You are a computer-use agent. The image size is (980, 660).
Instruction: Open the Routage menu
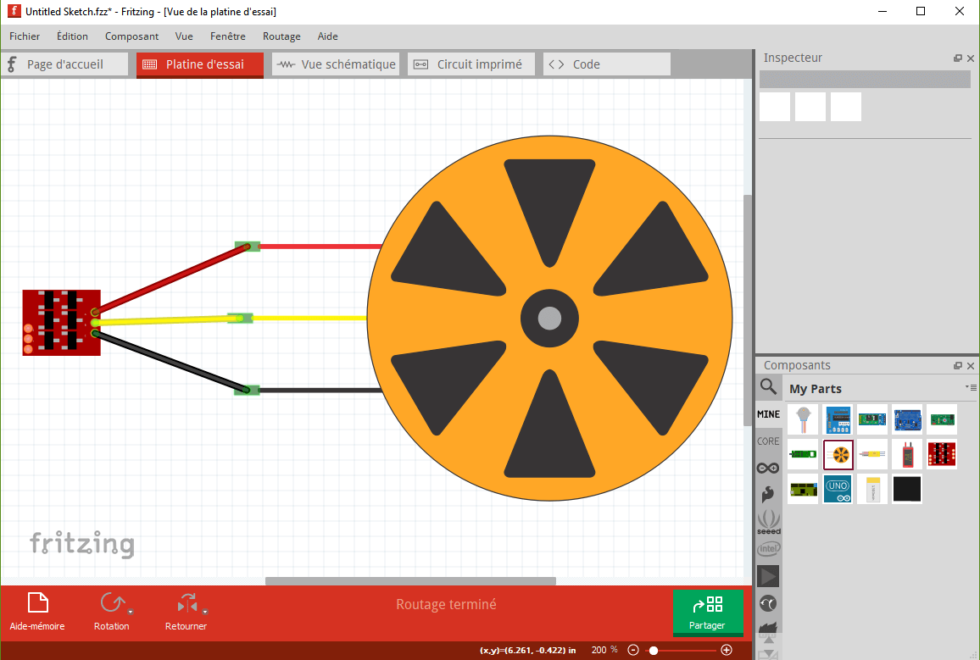click(281, 36)
